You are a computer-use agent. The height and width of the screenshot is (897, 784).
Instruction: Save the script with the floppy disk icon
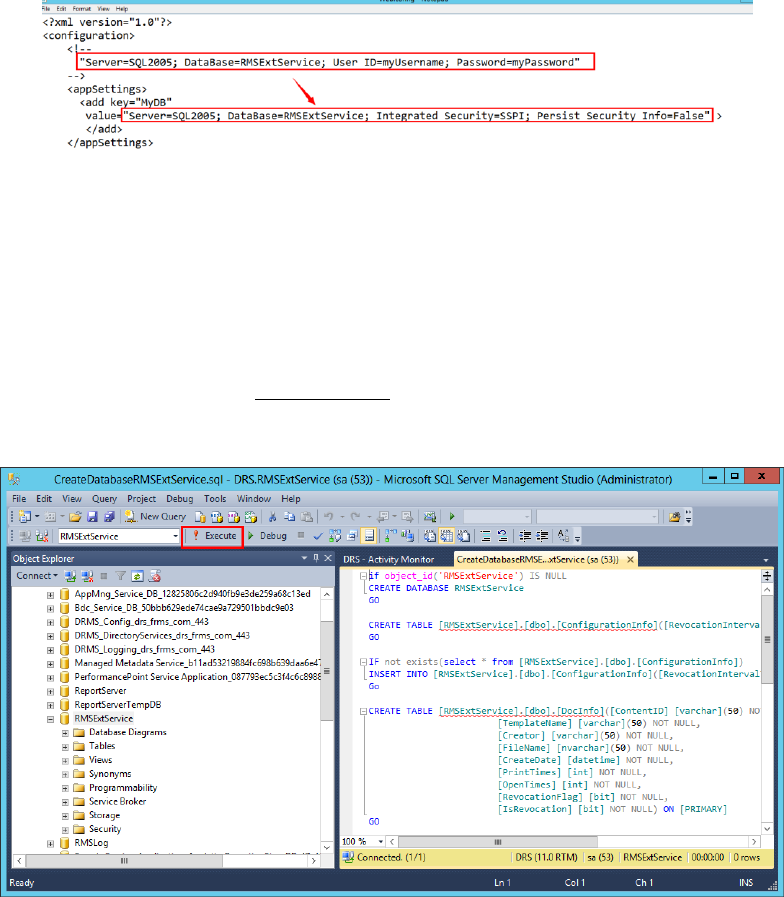point(92,517)
